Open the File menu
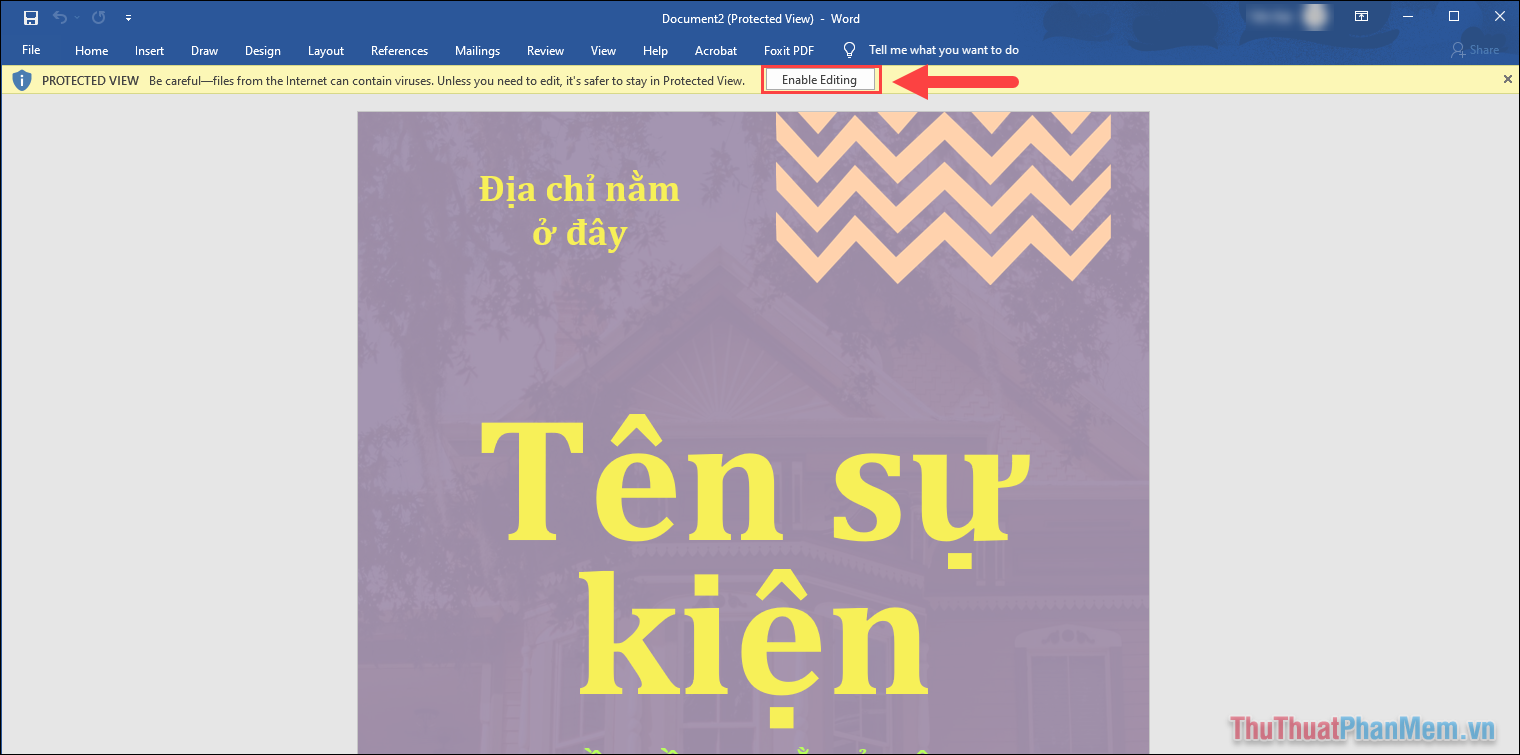This screenshot has height=755, width=1520. point(31,49)
